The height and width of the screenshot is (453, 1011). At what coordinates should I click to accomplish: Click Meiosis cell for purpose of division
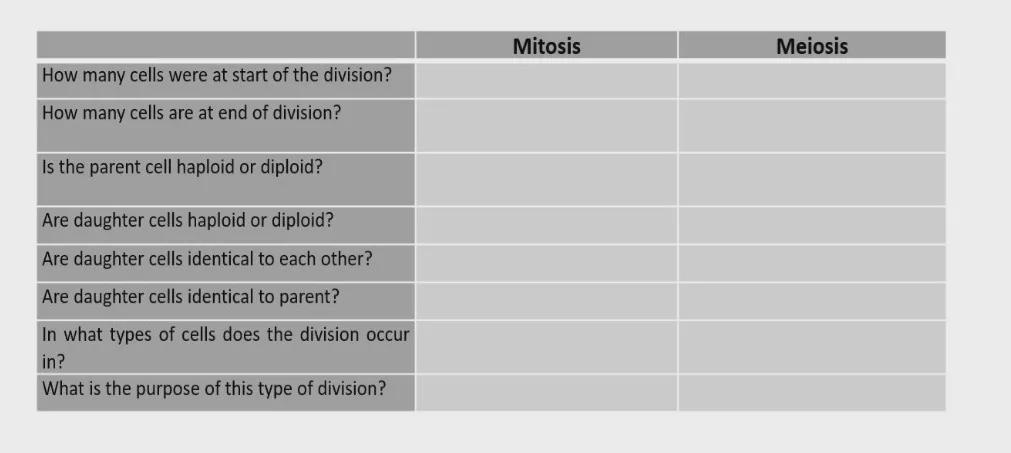pos(811,392)
